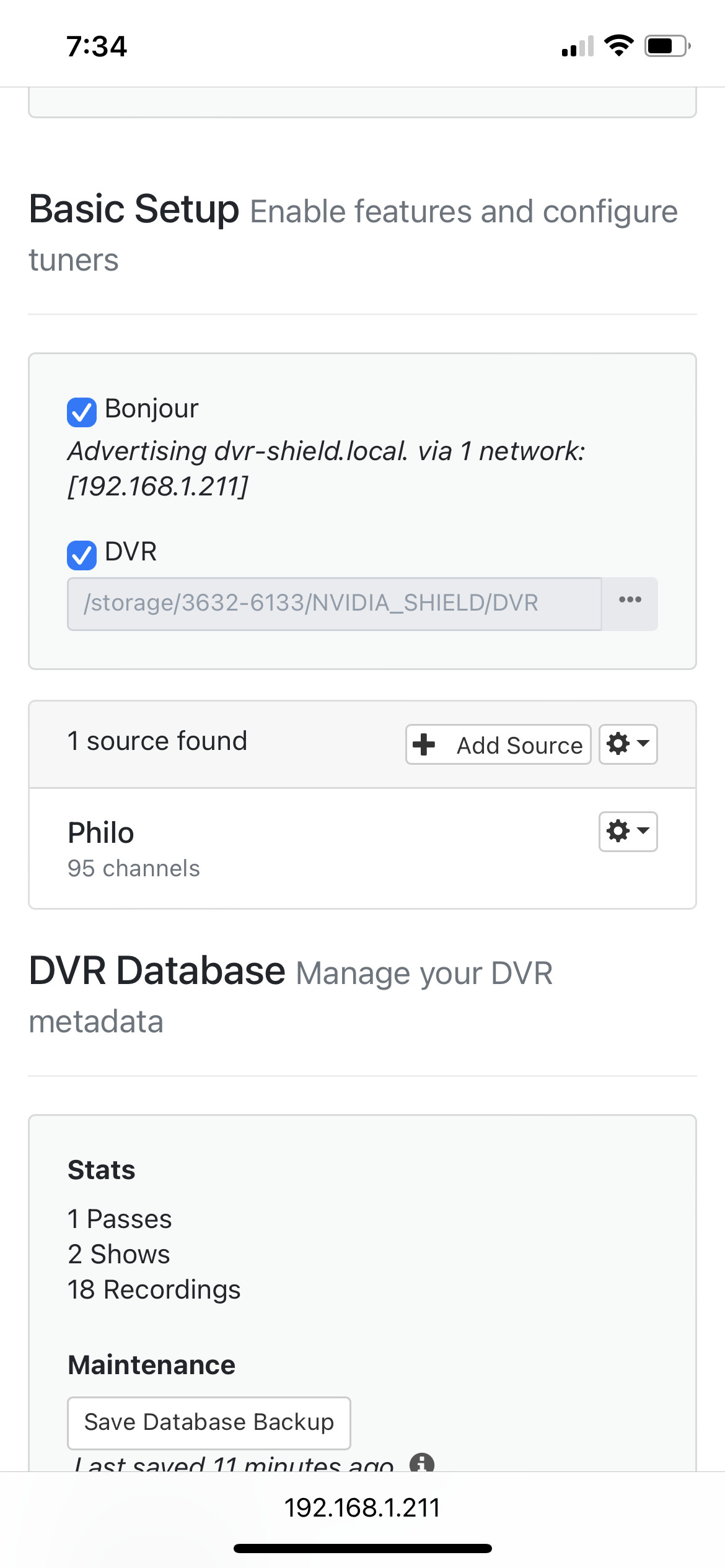Tap the cellular signal bars icon

578,46
